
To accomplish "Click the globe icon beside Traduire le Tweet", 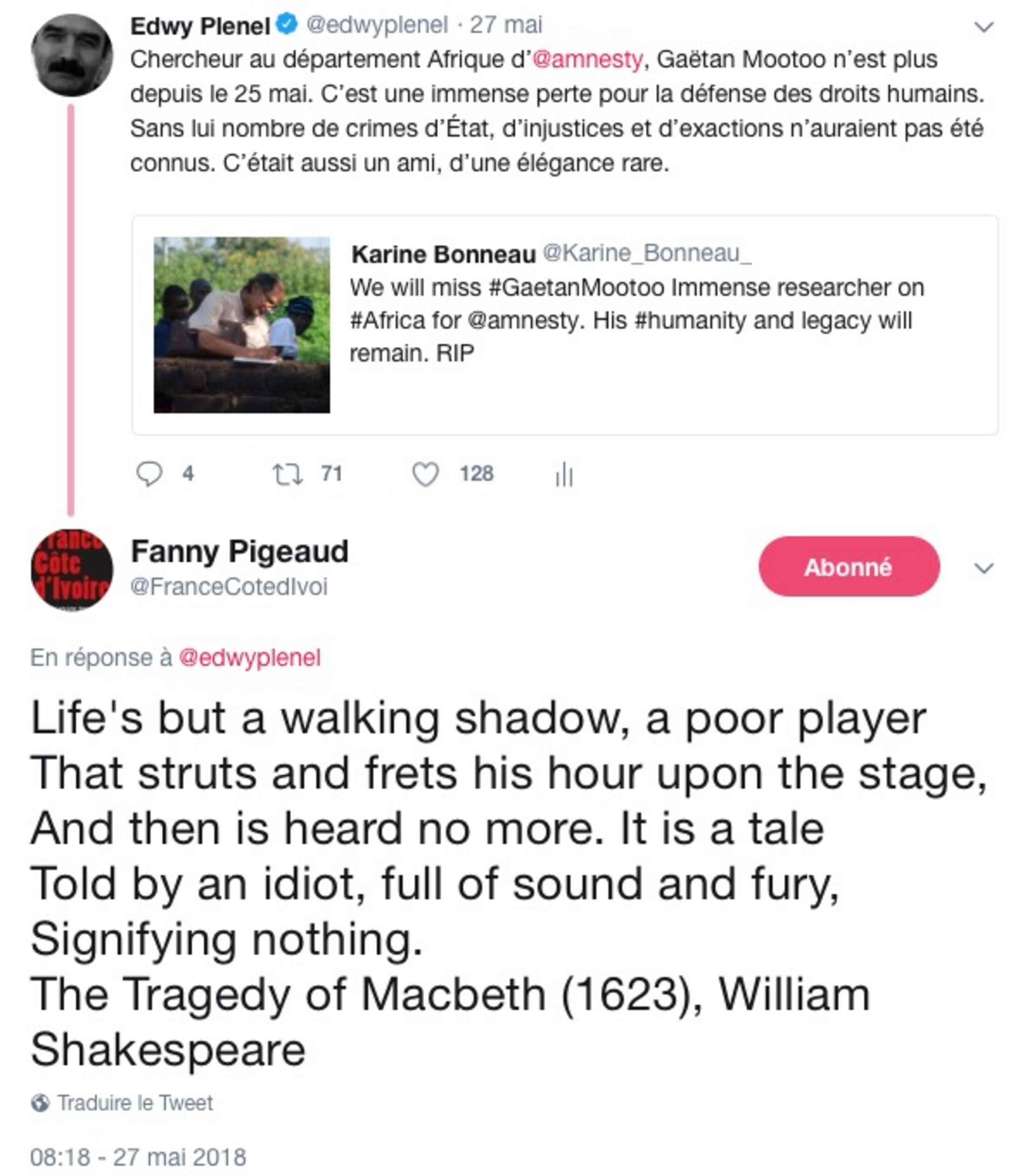I will click(40, 1103).
